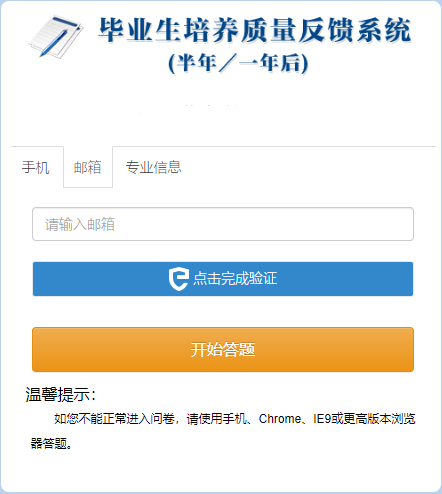Click the word Chrome in the hint text
The width and height of the screenshot is (442, 494).
click(x=280, y=419)
